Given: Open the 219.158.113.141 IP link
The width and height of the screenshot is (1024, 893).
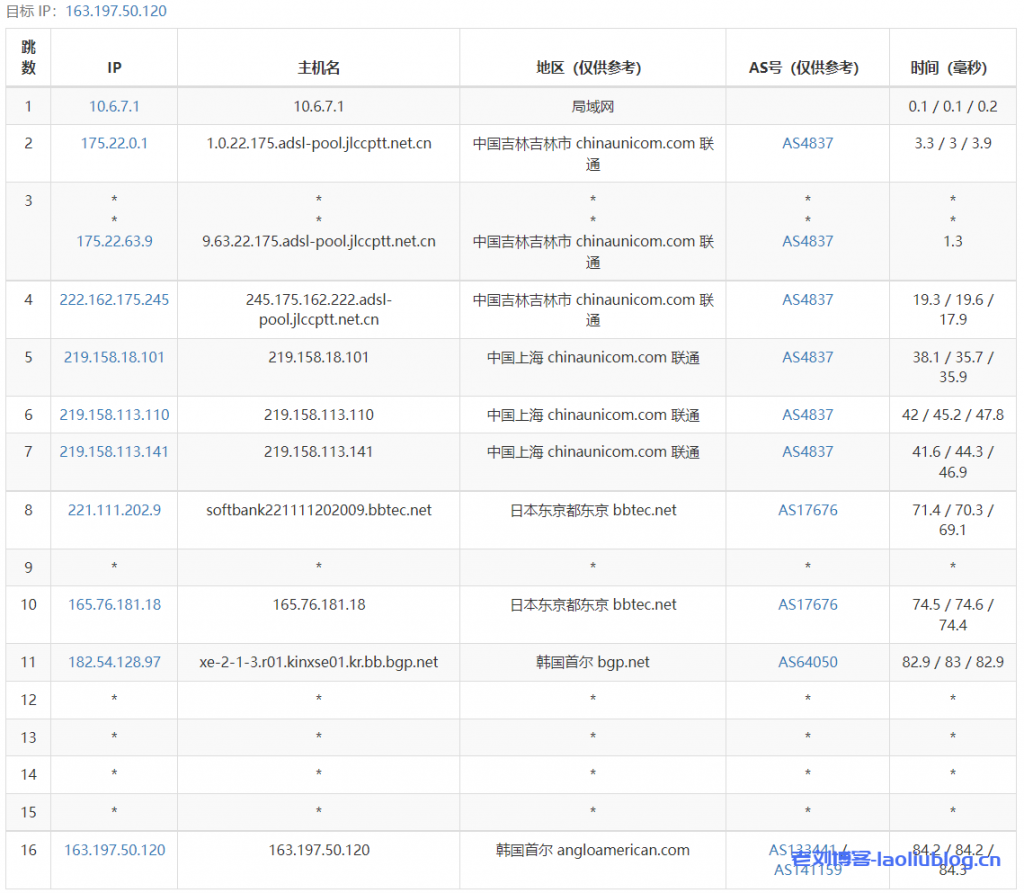Looking at the screenshot, I should [114, 452].
